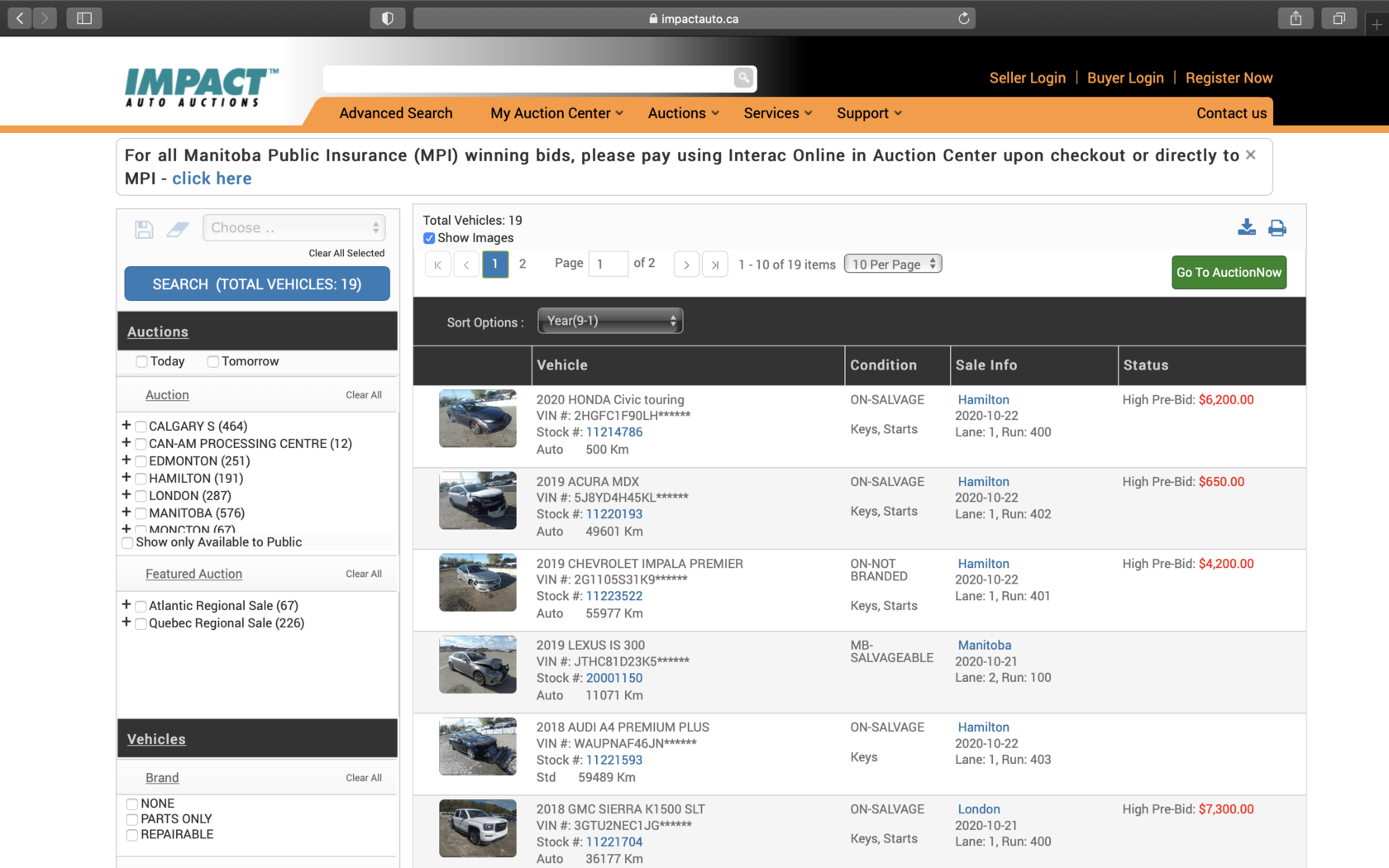Open the My Auction Center menu
The width and height of the screenshot is (1389, 868).
tap(556, 113)
